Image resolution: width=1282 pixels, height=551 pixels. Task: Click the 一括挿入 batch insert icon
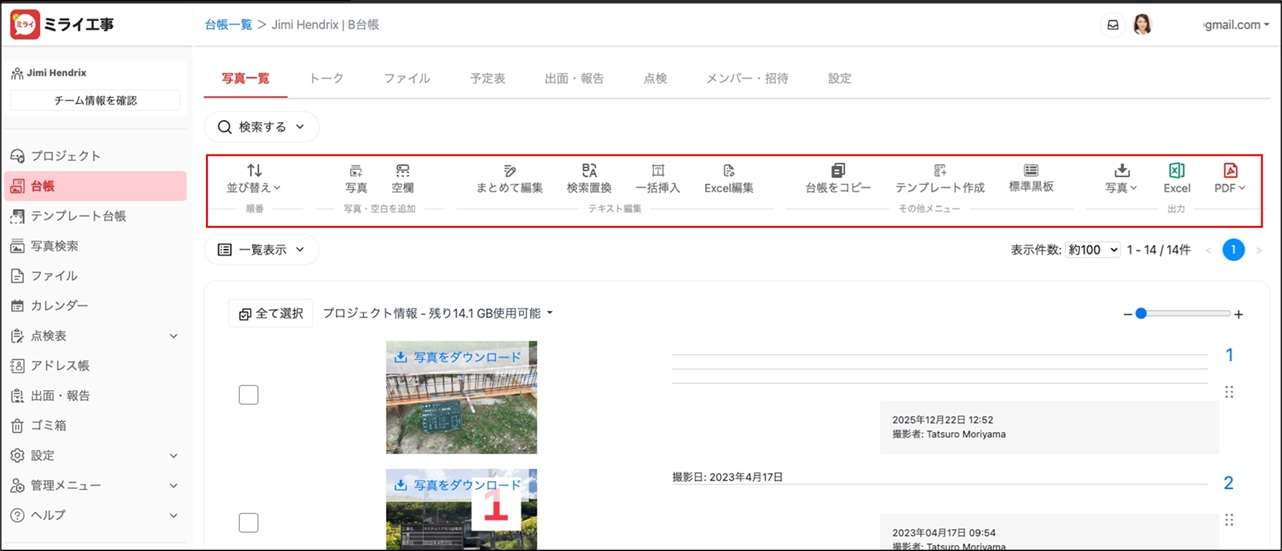click(x=657, y=172)
